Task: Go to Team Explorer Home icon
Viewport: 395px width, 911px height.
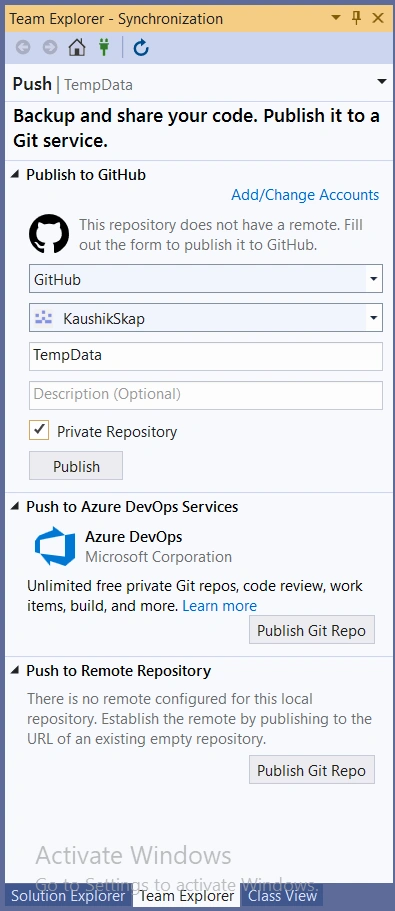Action: [77, 47]
